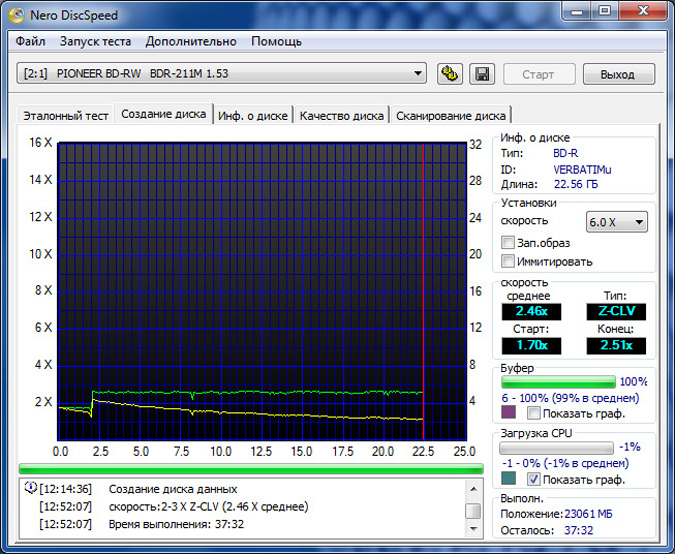Click the 22.56 ГБ length value
This screenshot has height=554, width=675.
click(576, 184)
